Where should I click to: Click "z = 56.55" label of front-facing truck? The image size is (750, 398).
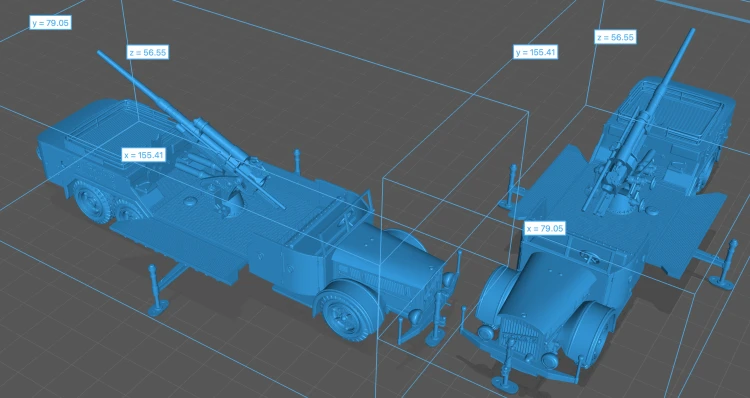(615, 37)
